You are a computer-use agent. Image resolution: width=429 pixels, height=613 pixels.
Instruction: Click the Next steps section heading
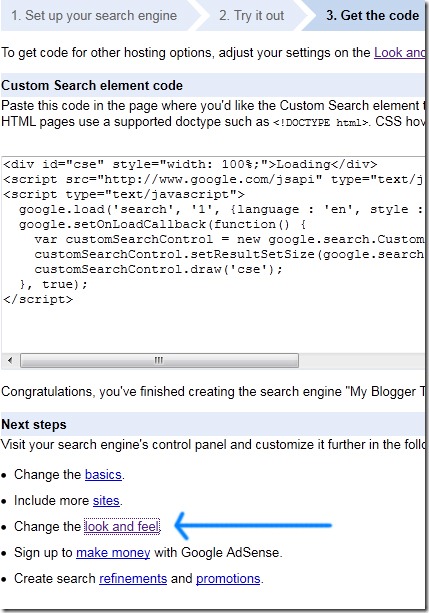click(x=34, y=425)
